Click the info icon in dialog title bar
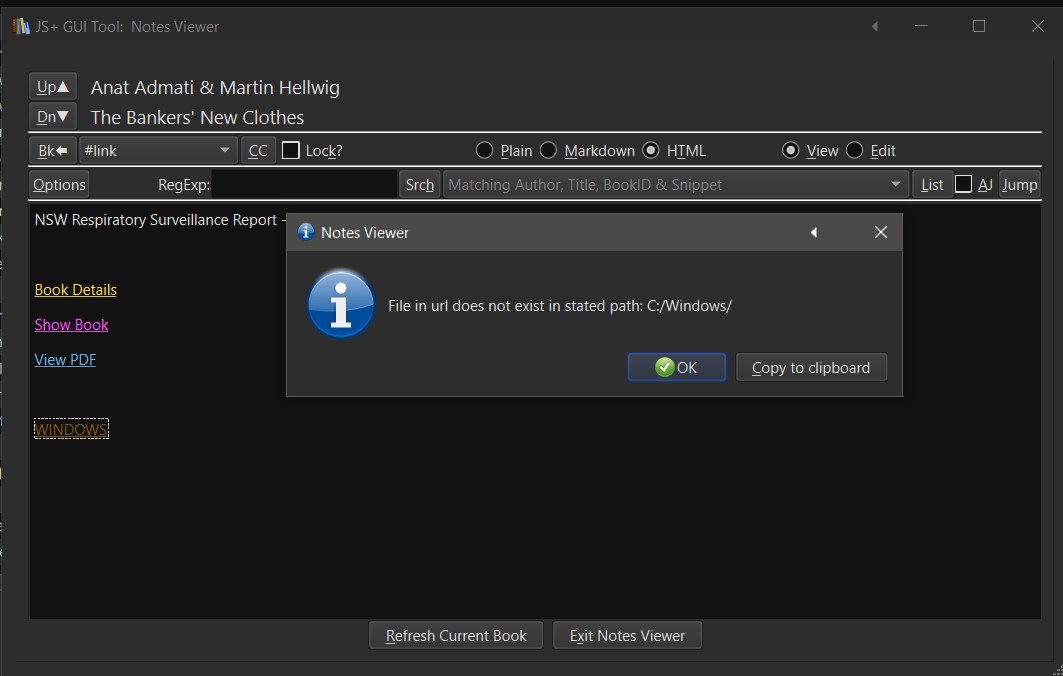This screenshot has height=676, width=1063. coord(306,232)
